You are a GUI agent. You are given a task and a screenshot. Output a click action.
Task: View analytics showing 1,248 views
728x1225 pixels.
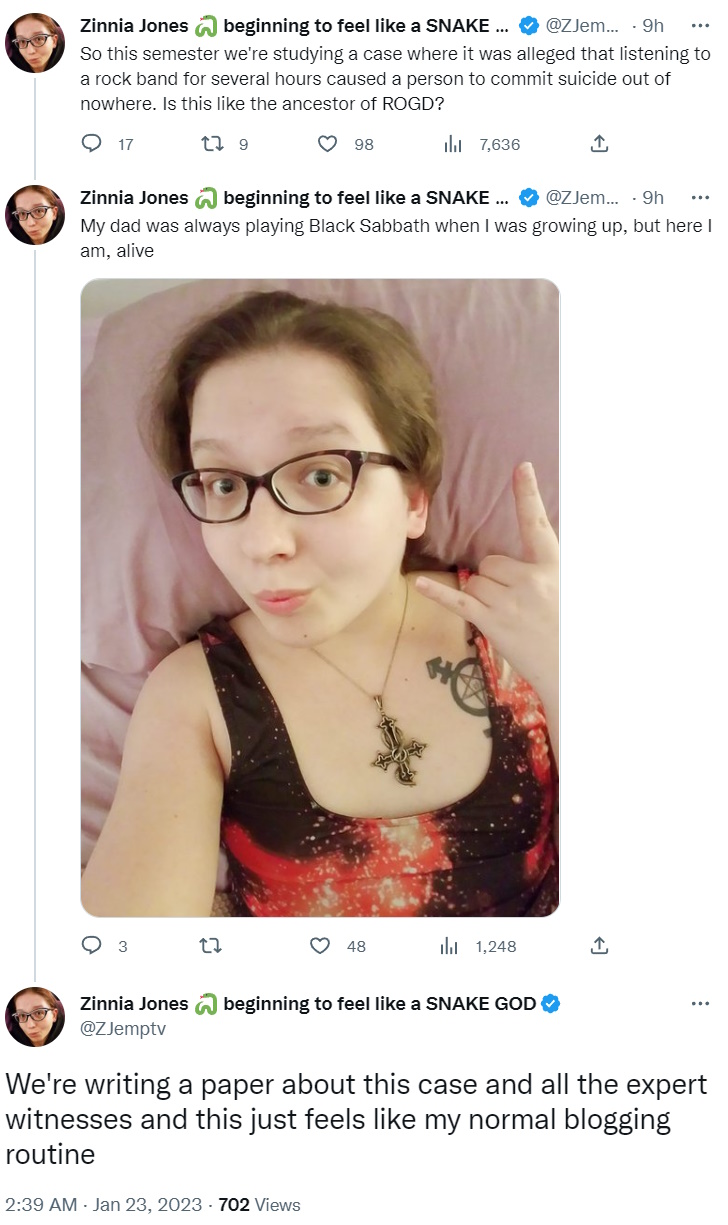pos(479,945)
